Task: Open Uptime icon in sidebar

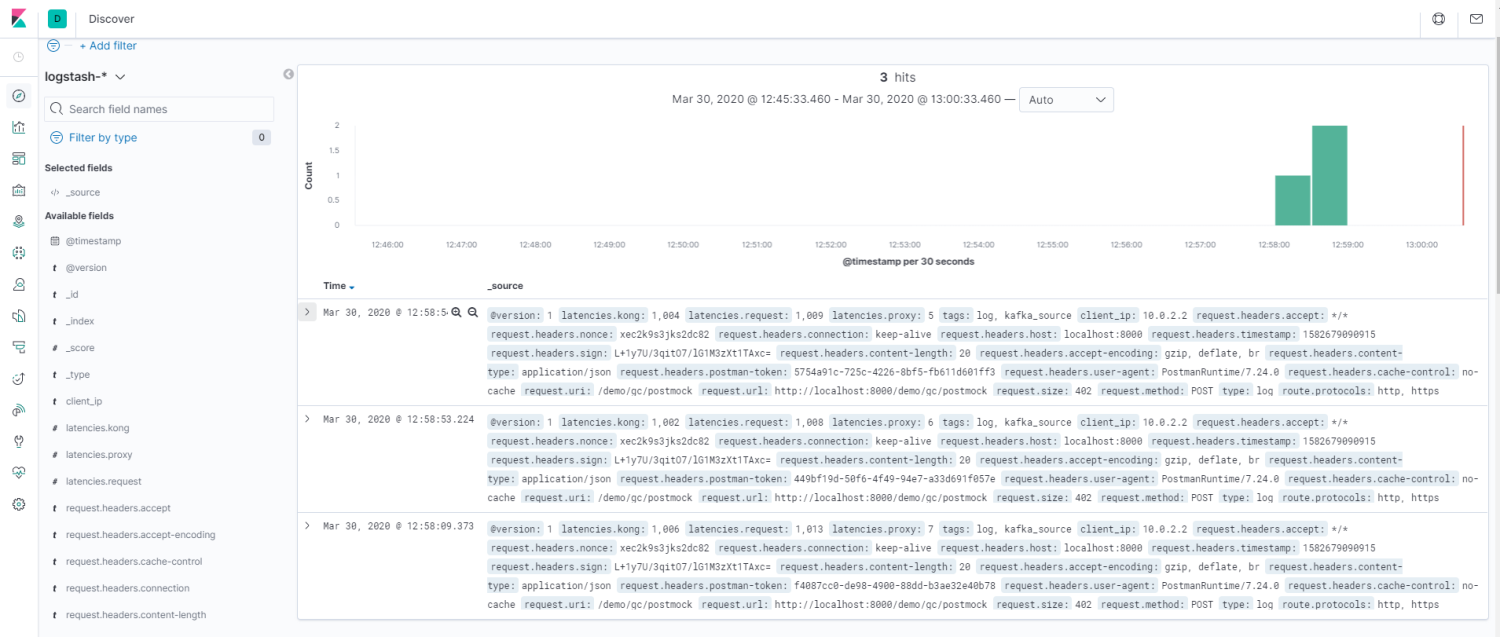Action: (x=18, y=379)
